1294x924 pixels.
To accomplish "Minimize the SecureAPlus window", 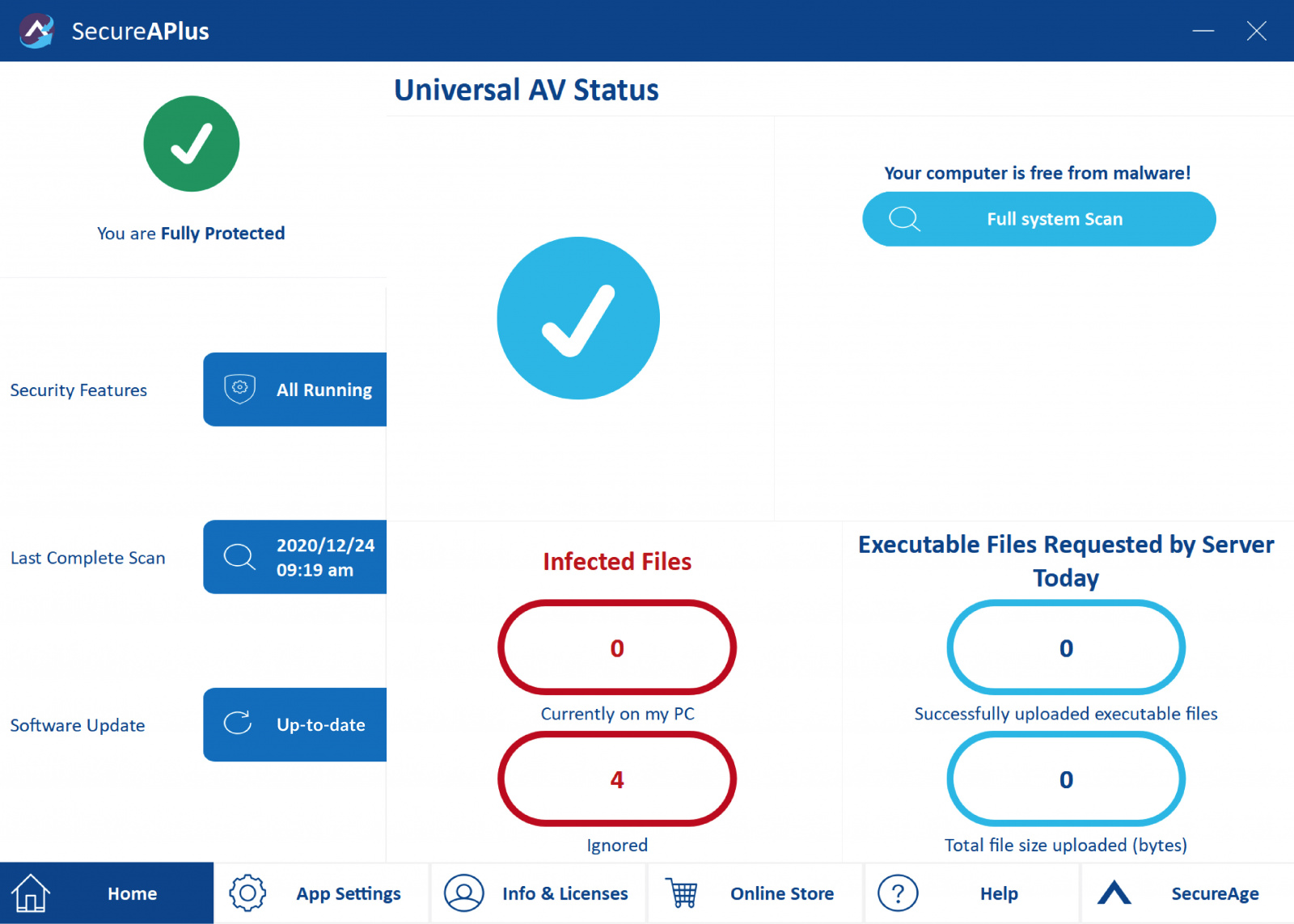I will pyautogui.click(x=1203, y=31).
